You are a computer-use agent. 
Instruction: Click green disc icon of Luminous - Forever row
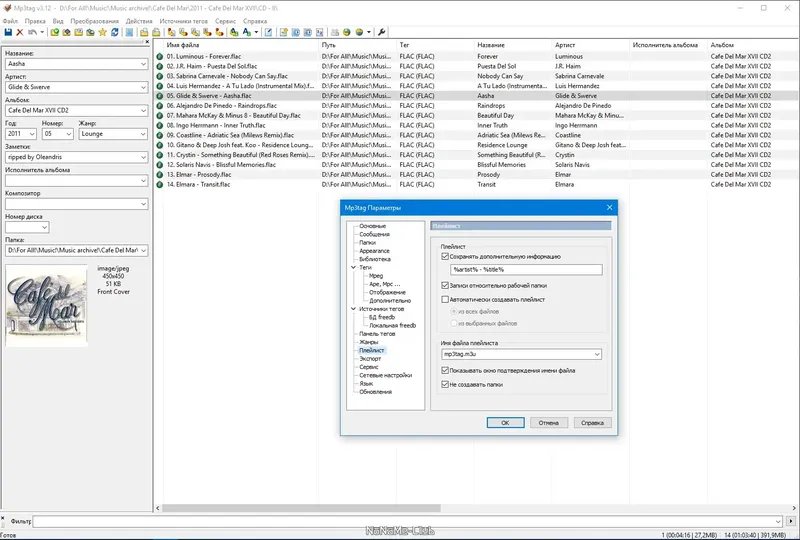tap(159, 56)
